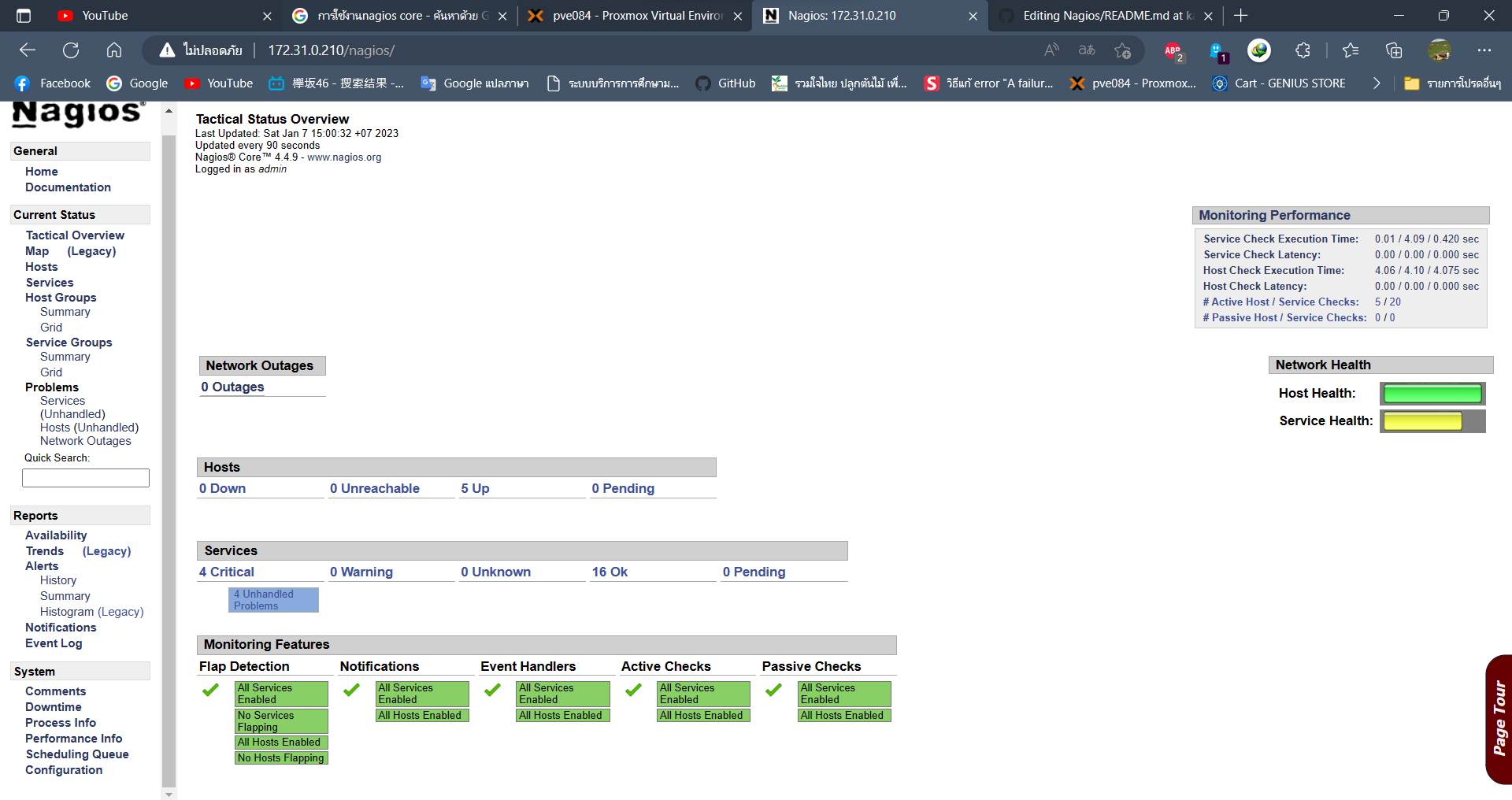
Task: Click the Facebook shortcut in favorites bar
Action: pos(52,83)
